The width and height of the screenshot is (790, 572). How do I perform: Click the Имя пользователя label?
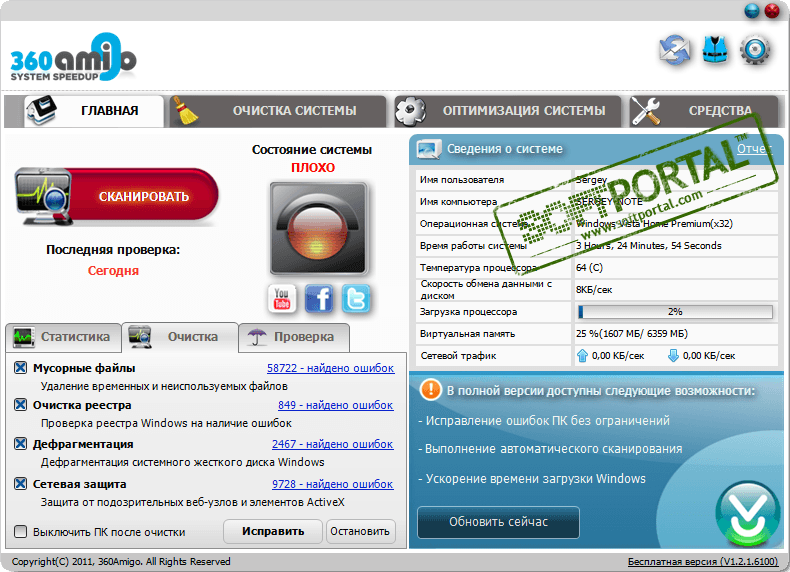(462, 180)
